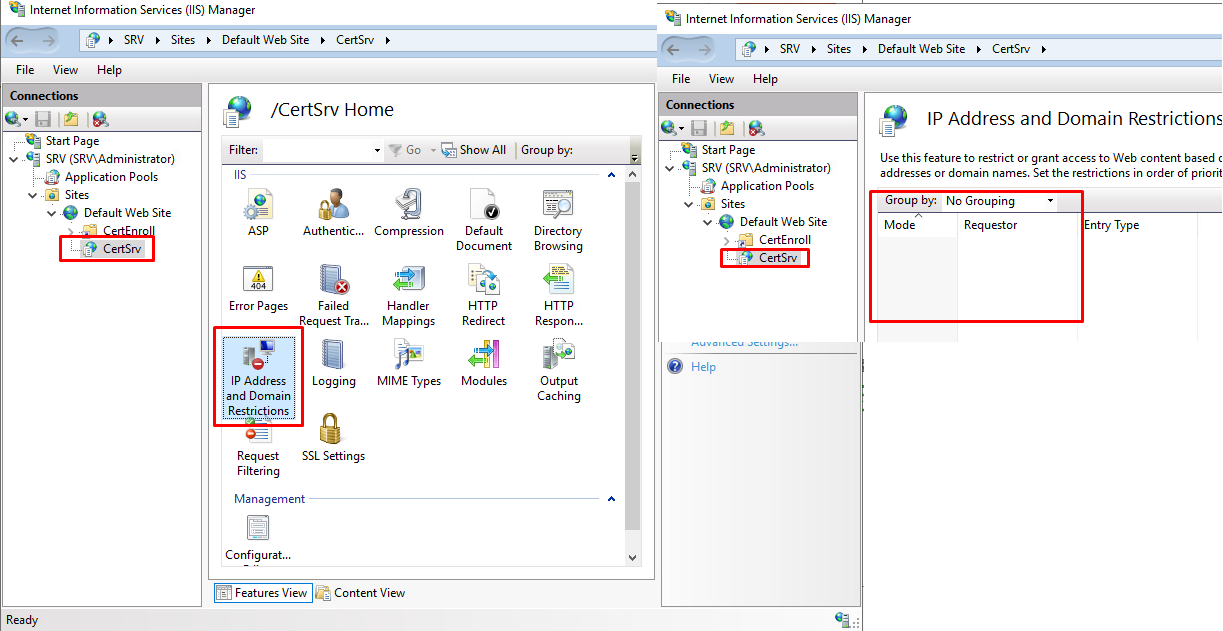The width and height of the screenshot is (1223, 631).
Task: Click the delete connection icon in CertSrv Home window
Action: point(100,119)
